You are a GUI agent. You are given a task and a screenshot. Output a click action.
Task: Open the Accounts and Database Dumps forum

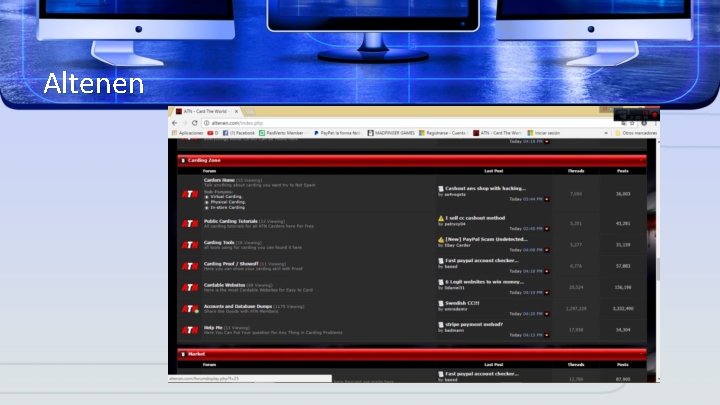click(x=238, y=306)
